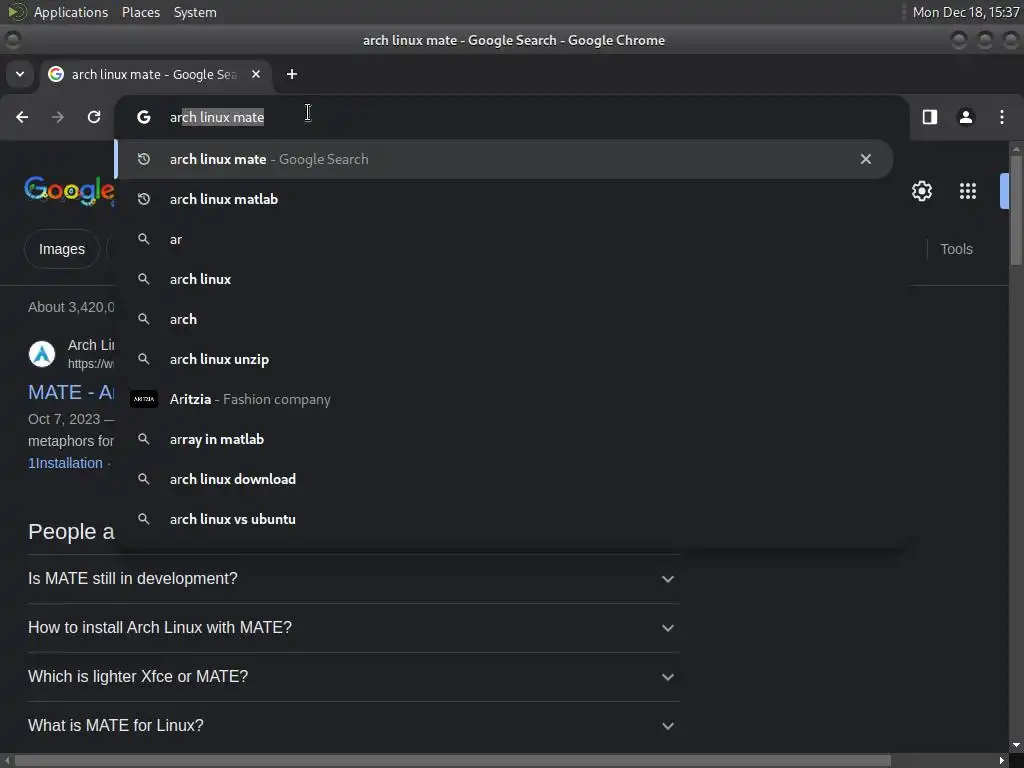Click the vertical scrollbar thumb
Viewport: 1024px width, 768px height.
(x=1016, y=210)
